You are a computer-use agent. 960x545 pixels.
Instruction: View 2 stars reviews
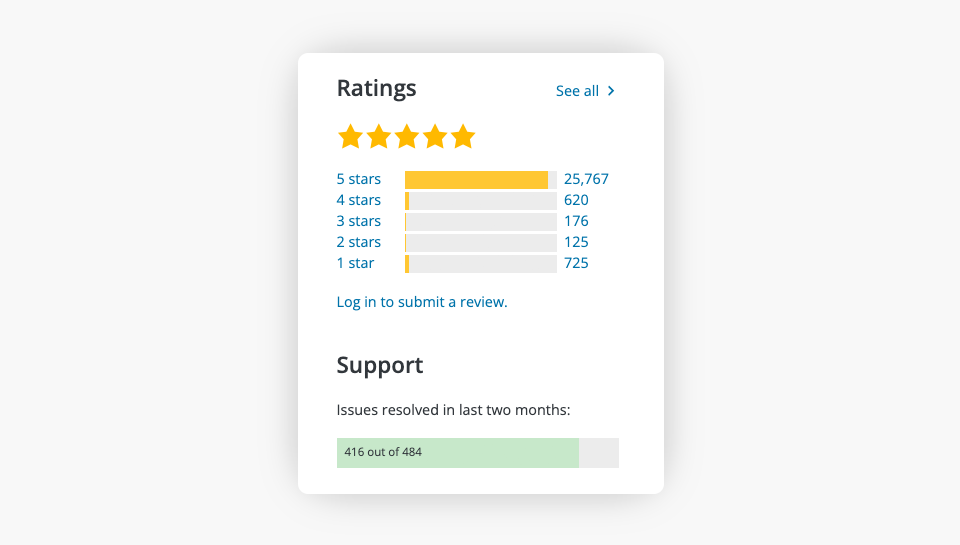[x=359, y=242]
